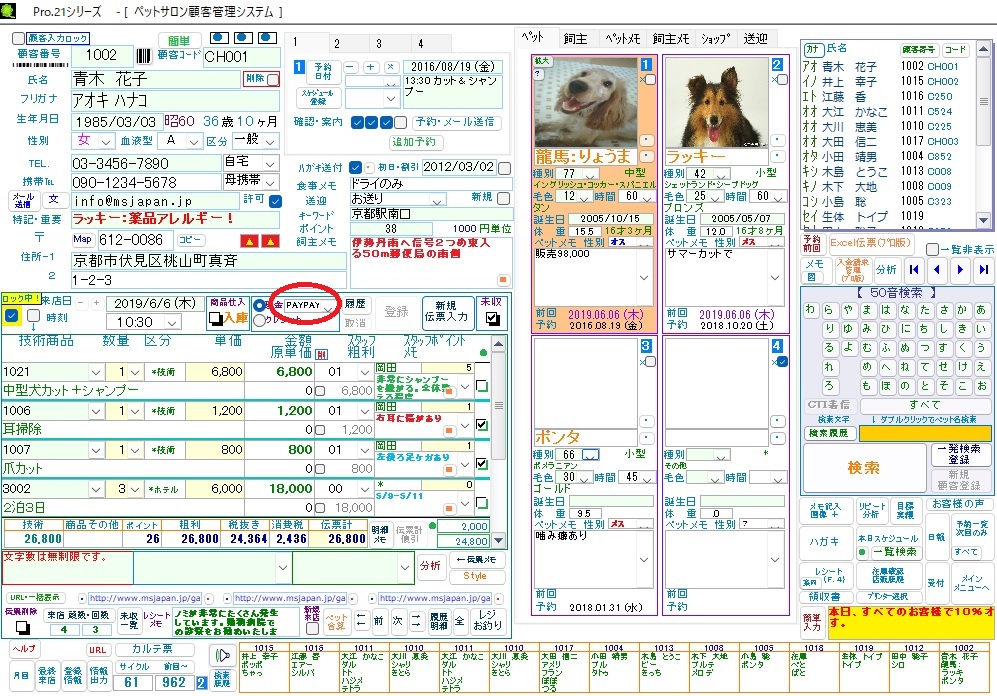Image resolution: width=997 pixels, height=696 pixels.
Task: Click the blue number 1 badge on 龍馬's card
Action: pos(646,65)
